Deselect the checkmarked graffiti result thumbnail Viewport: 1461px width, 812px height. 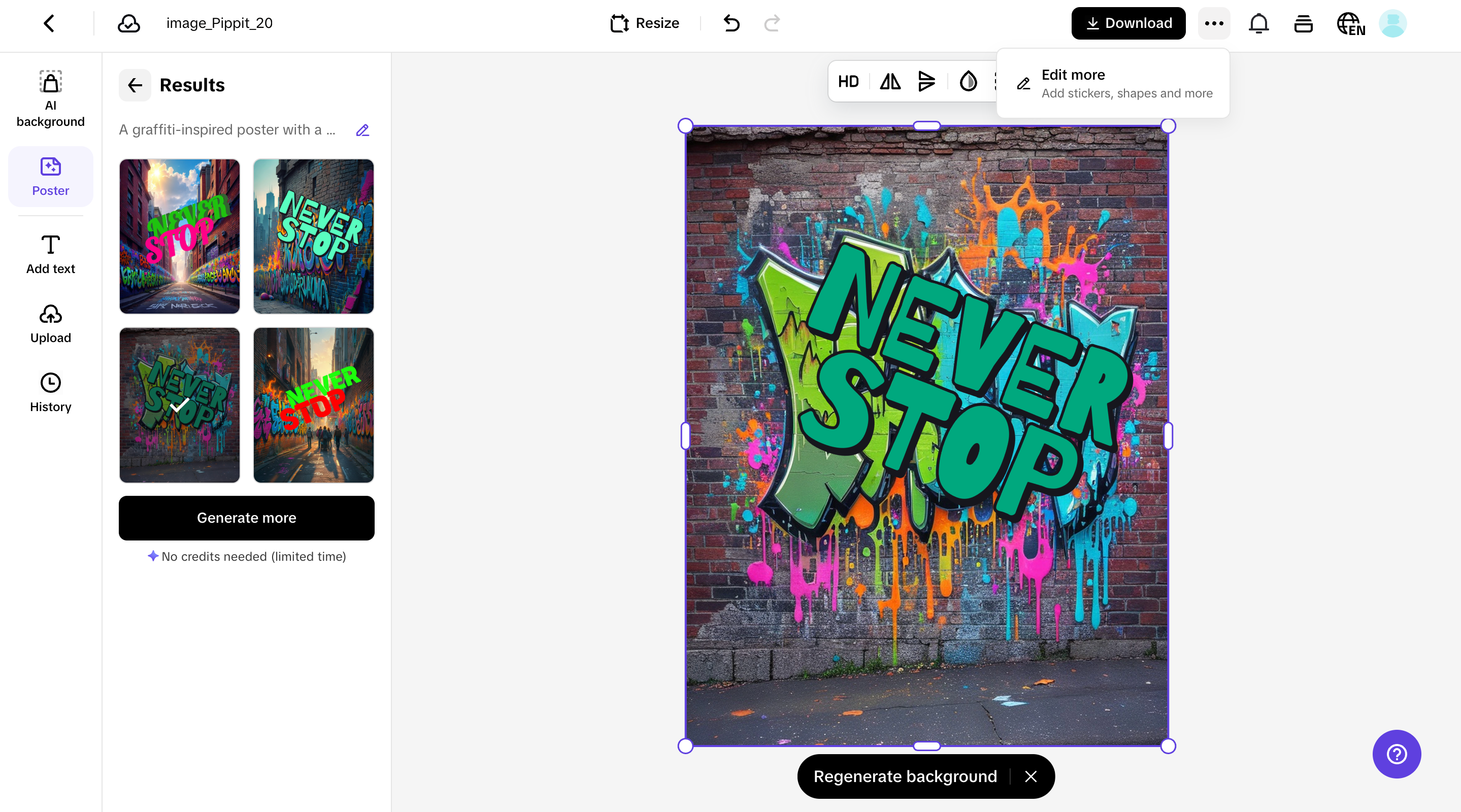click(179, 404)
